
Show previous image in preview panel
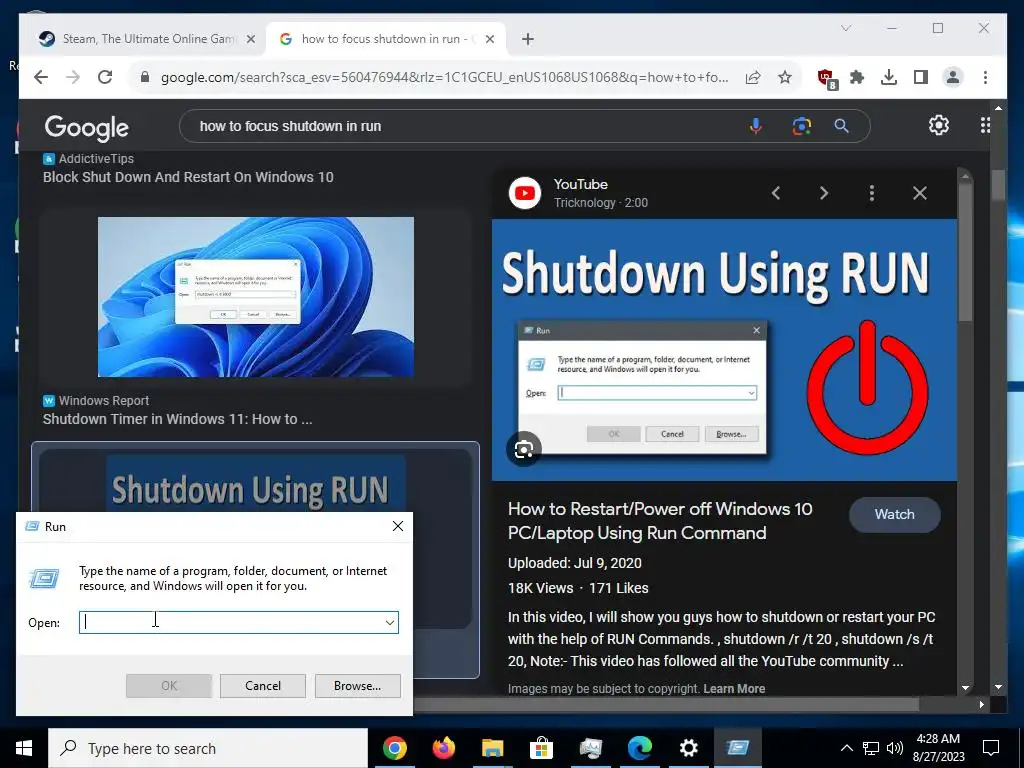click(x=776, y=193)
